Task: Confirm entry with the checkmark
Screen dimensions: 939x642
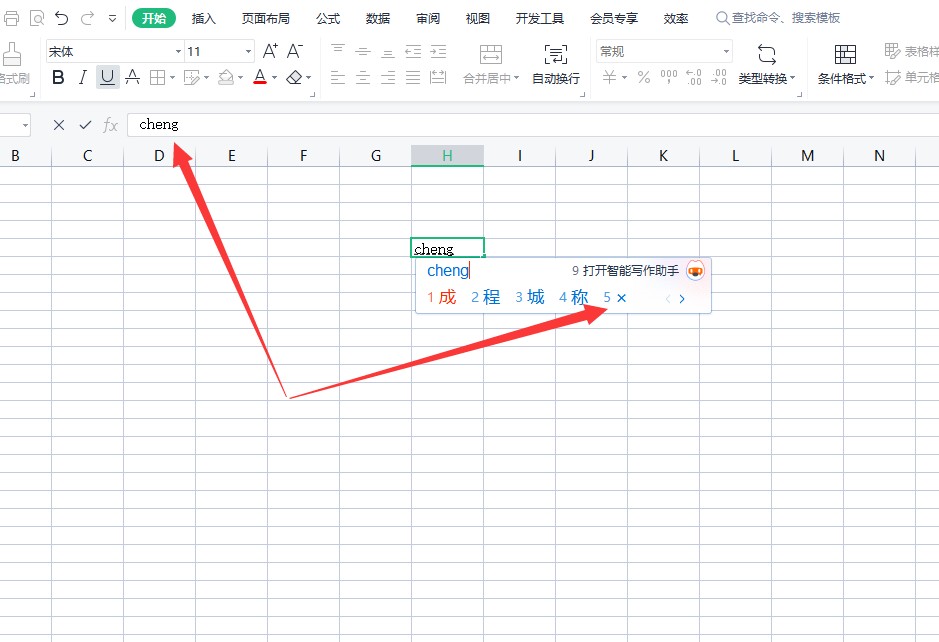Action: (85, 125)
